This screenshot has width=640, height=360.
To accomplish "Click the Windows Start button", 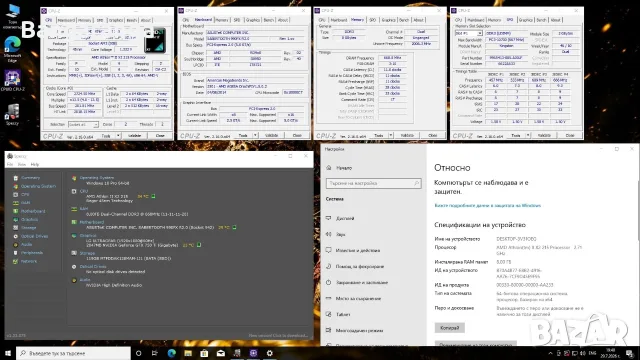I will (8, 353).
